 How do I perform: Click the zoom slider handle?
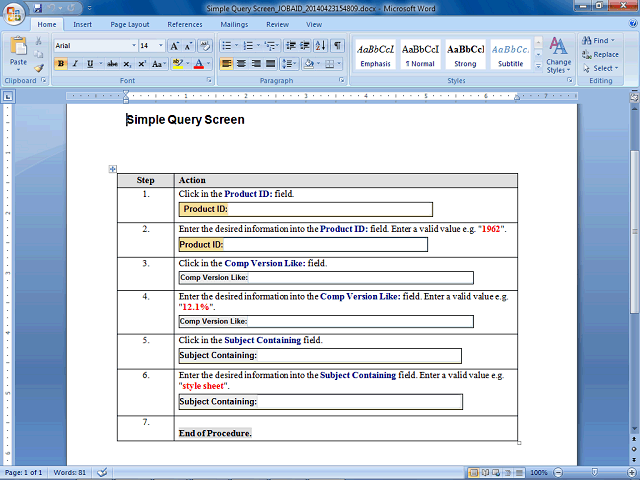click(x=595, y=473)
